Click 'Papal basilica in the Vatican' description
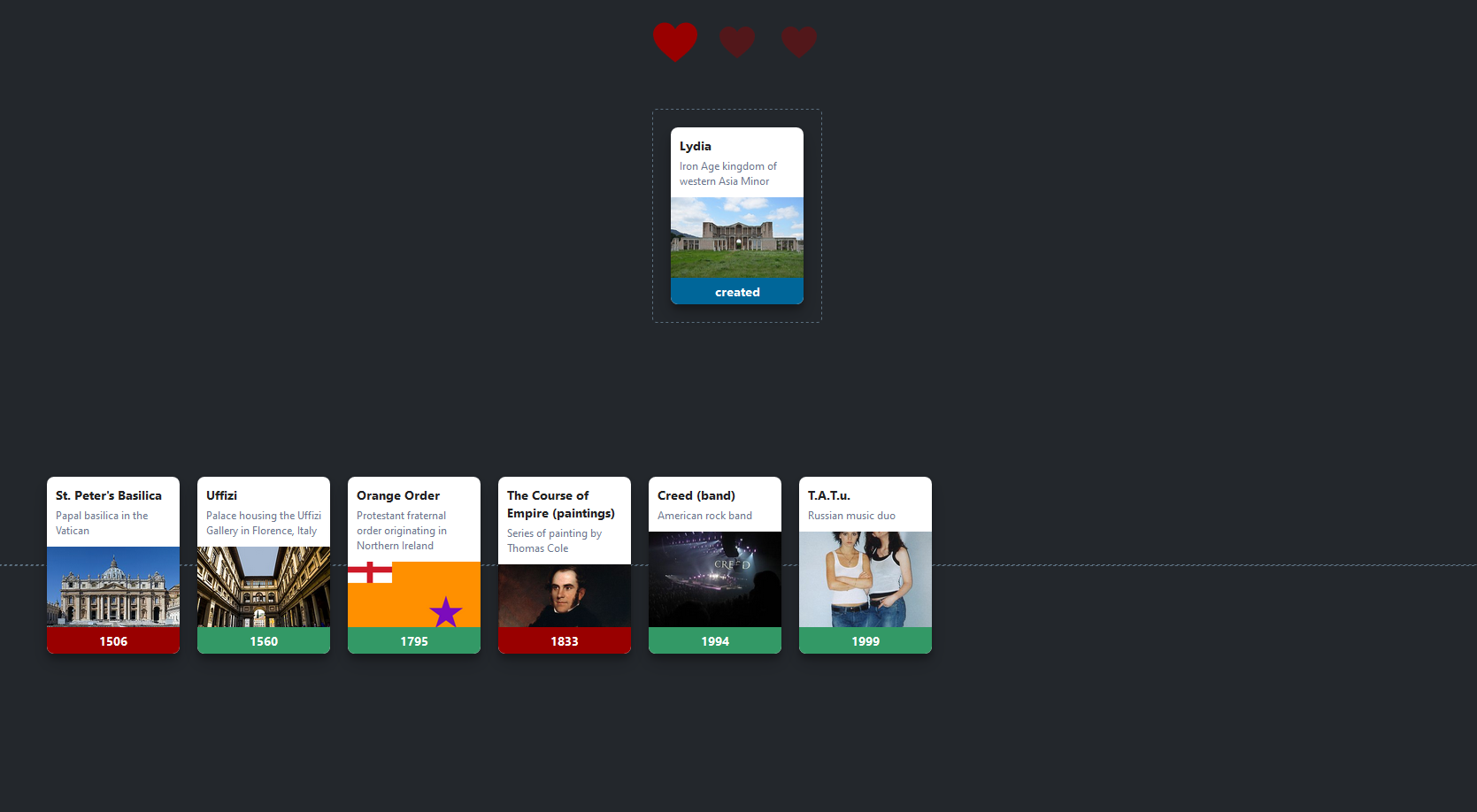Screen dimensions: 1477x812 (102, 523)
